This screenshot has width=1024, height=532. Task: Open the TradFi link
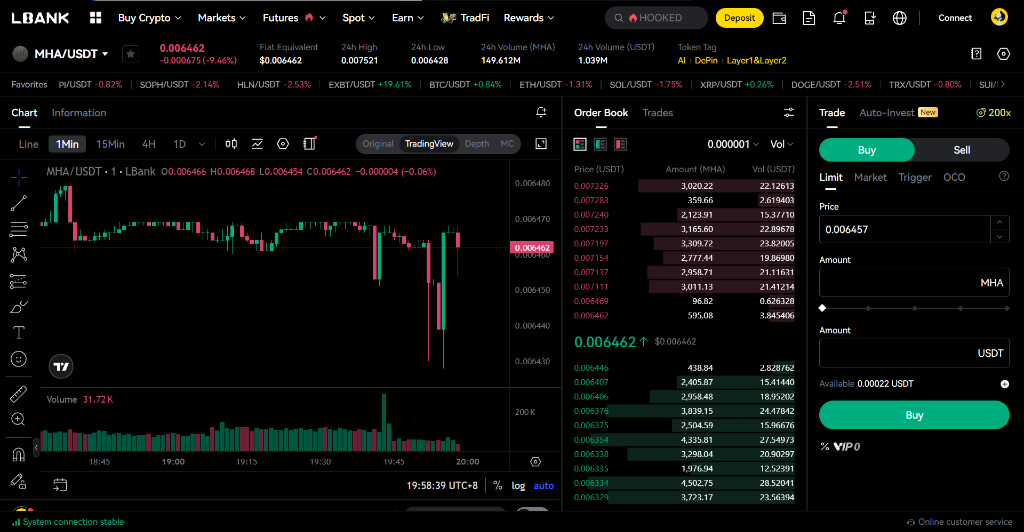[x=465, y=18]
